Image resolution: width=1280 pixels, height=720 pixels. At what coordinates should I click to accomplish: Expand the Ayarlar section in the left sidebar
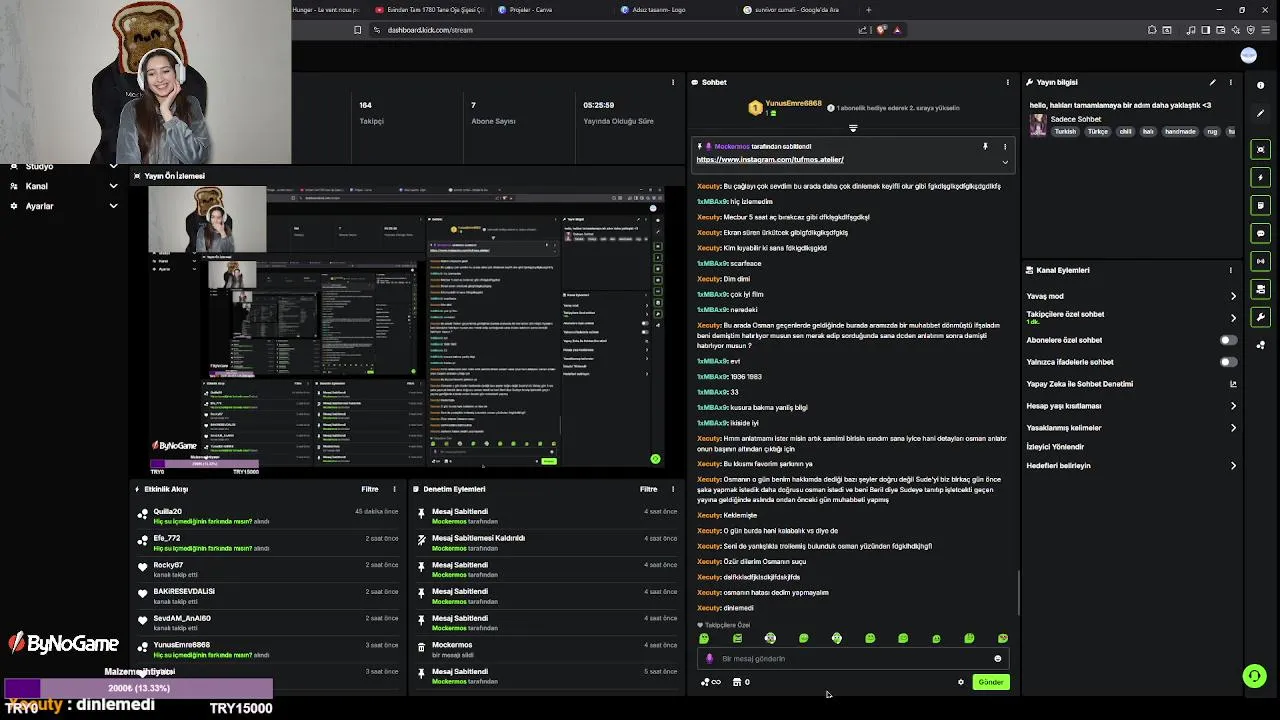point(113,206)
